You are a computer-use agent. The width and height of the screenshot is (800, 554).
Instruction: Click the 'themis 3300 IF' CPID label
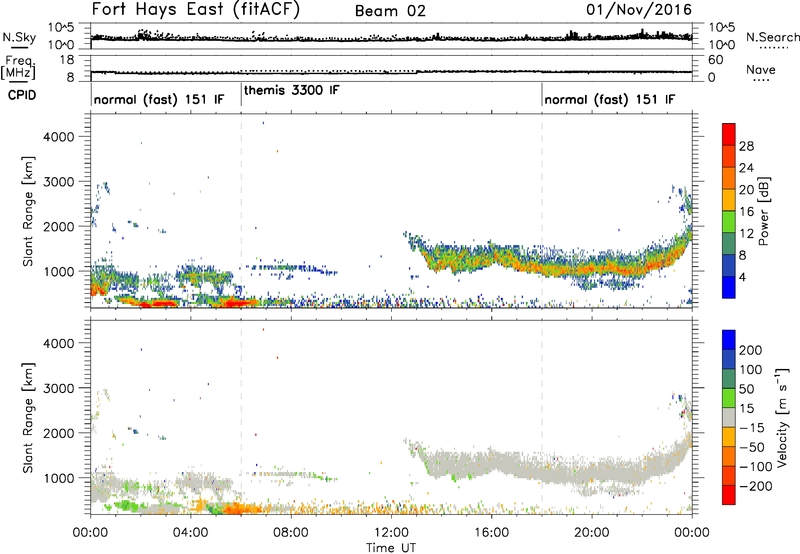point(291,91)
